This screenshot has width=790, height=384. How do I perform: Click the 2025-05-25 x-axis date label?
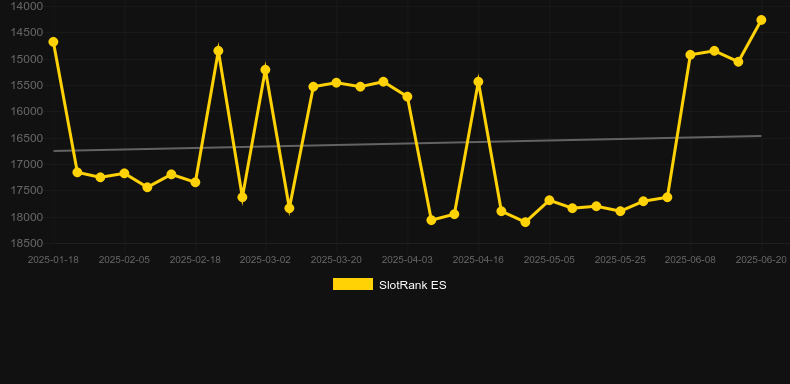click(620, 260)
